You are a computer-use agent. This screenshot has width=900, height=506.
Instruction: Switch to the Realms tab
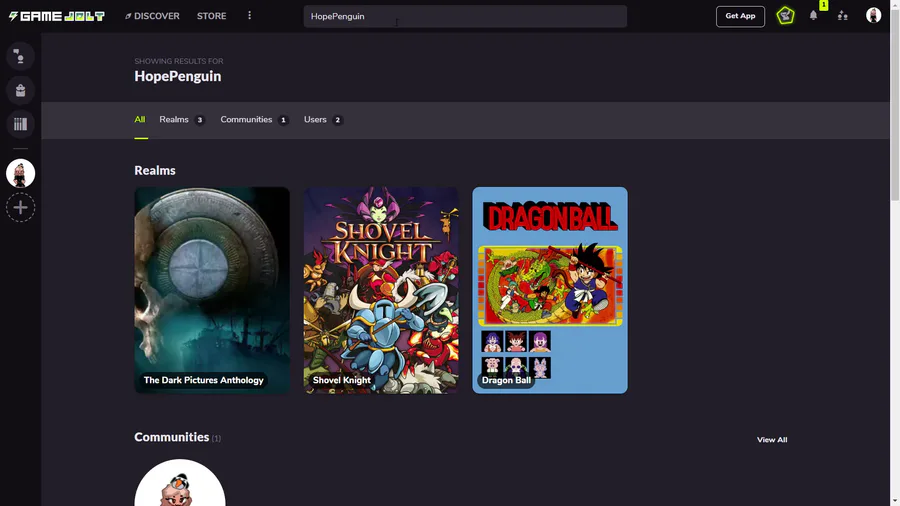coord(181,119)
